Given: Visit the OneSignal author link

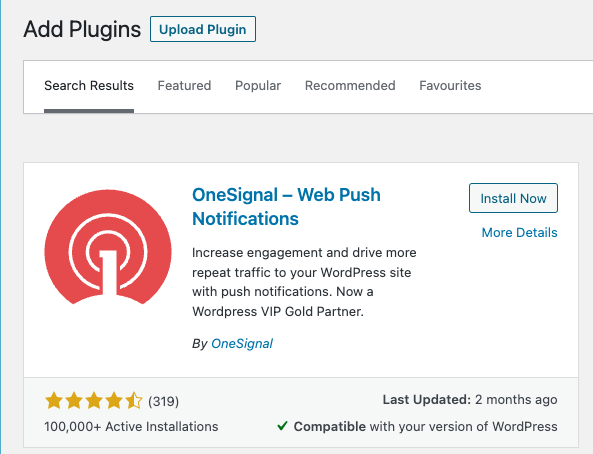Looking at the screenshot, I should click(x=242, y=344).
